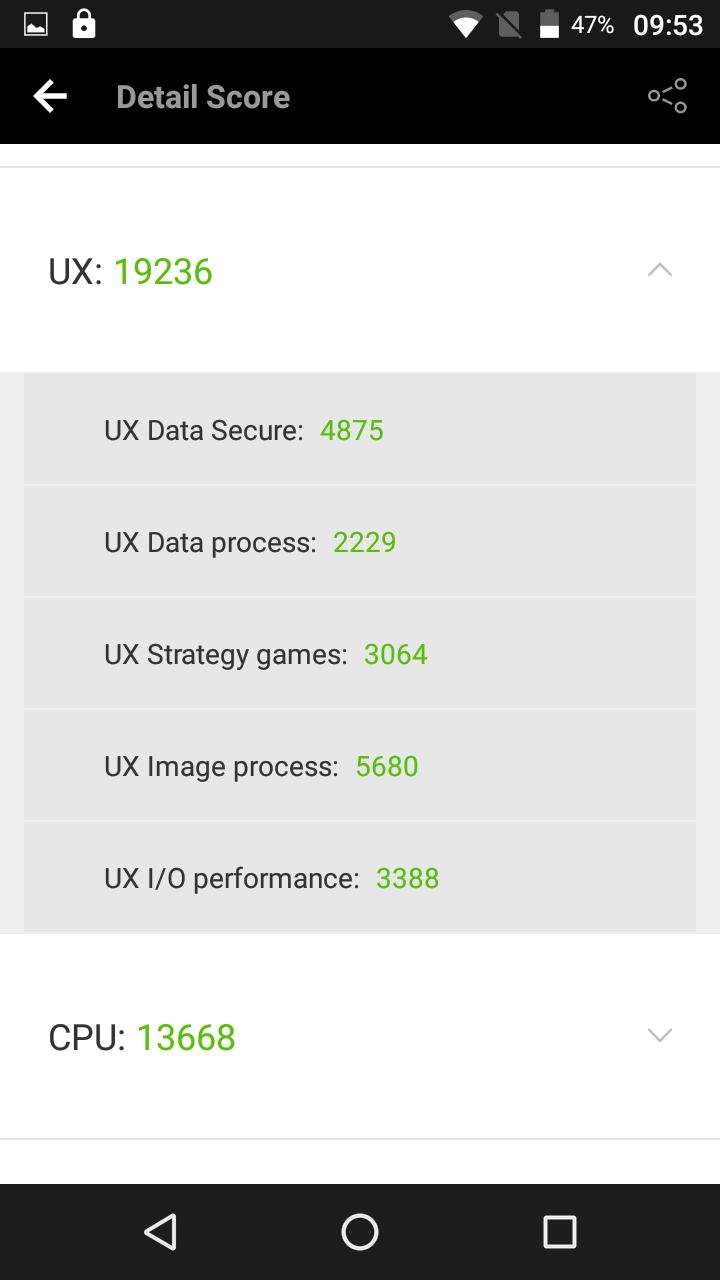
Task: Select the UX Image process row
Action: point(360,766)
